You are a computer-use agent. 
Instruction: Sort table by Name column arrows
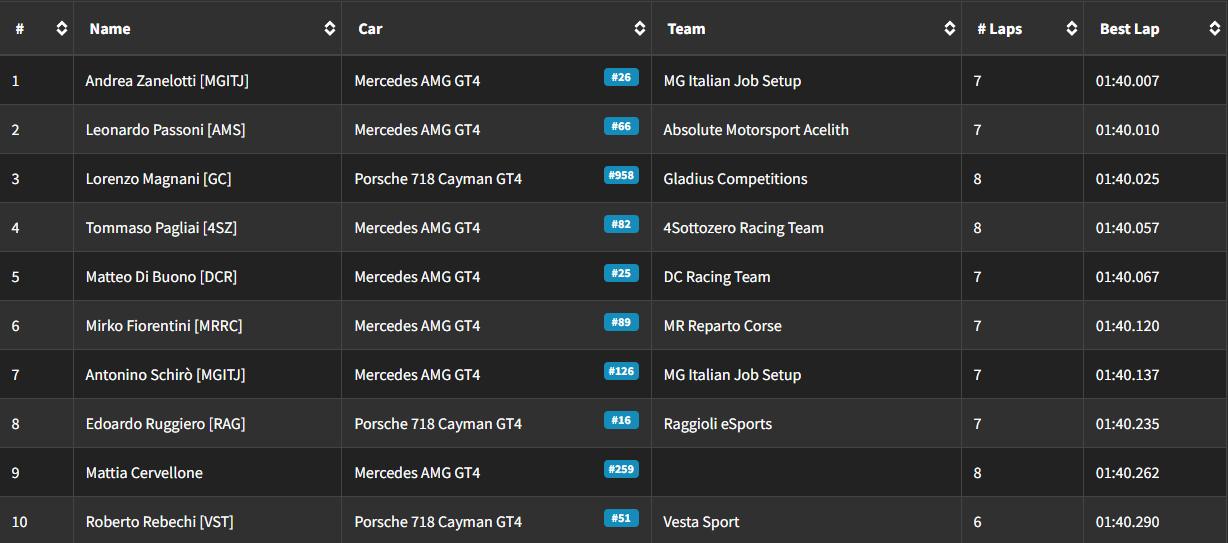tap(329, 29)
